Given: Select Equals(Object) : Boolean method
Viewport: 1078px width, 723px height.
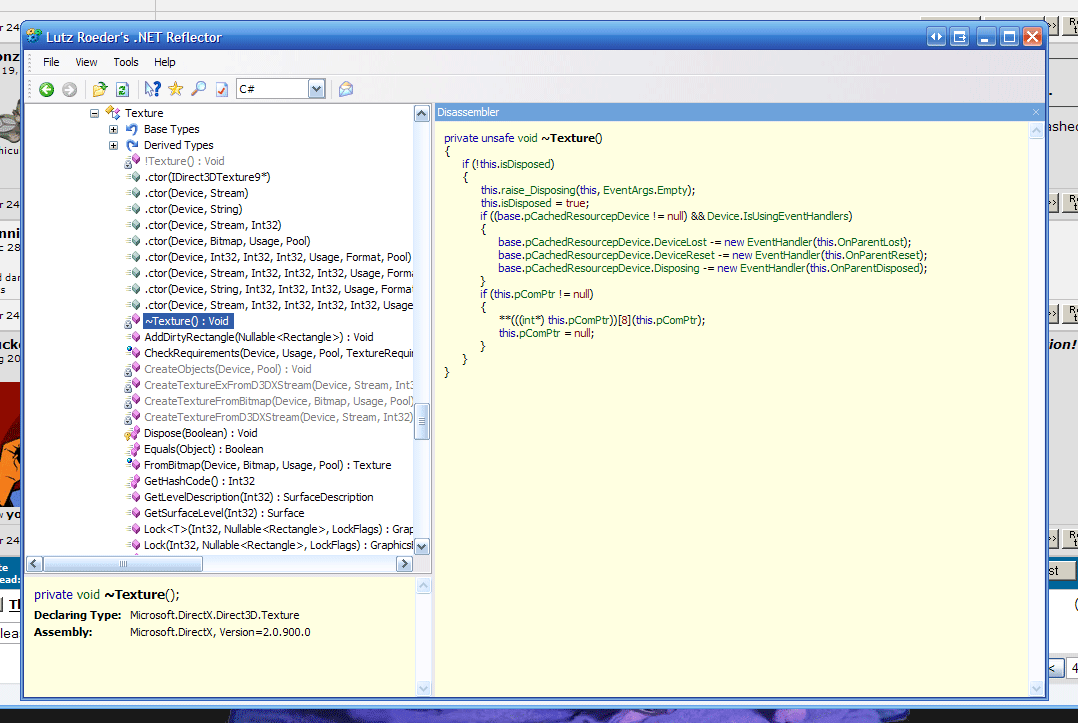Looking at the screenshot, I should point(204,449).
